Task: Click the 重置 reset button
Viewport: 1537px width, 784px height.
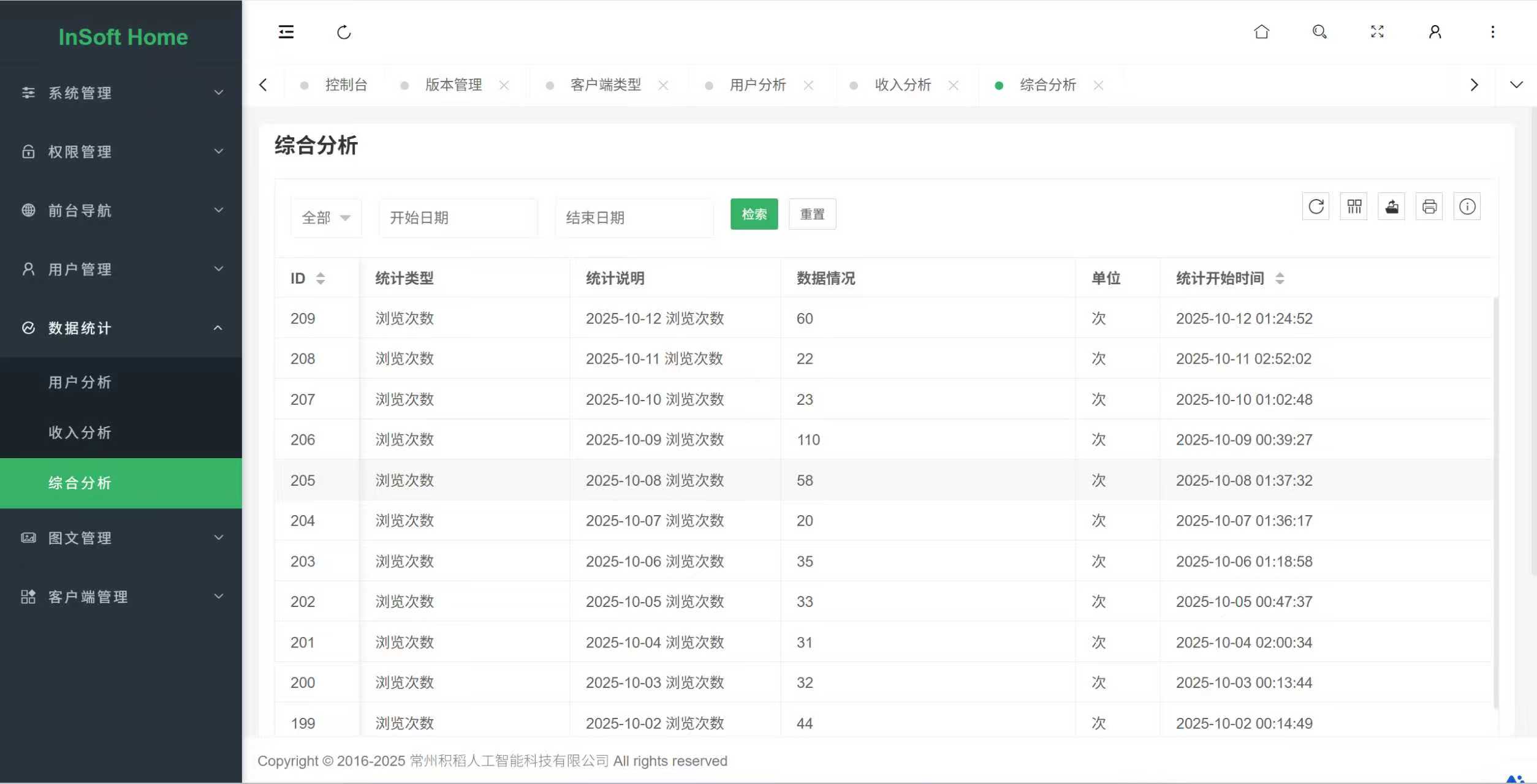Action: pyautogui.click(x=813, y=214)
